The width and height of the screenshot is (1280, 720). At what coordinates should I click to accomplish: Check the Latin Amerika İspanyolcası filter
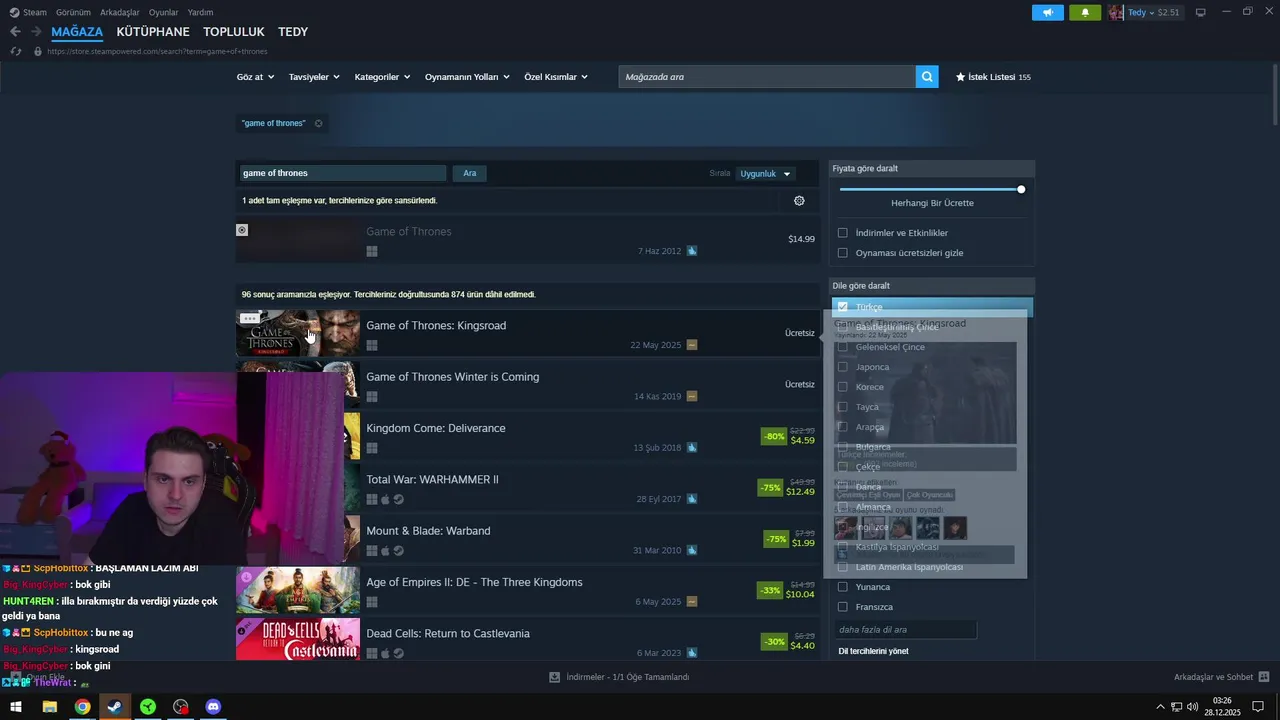[842, 567]
